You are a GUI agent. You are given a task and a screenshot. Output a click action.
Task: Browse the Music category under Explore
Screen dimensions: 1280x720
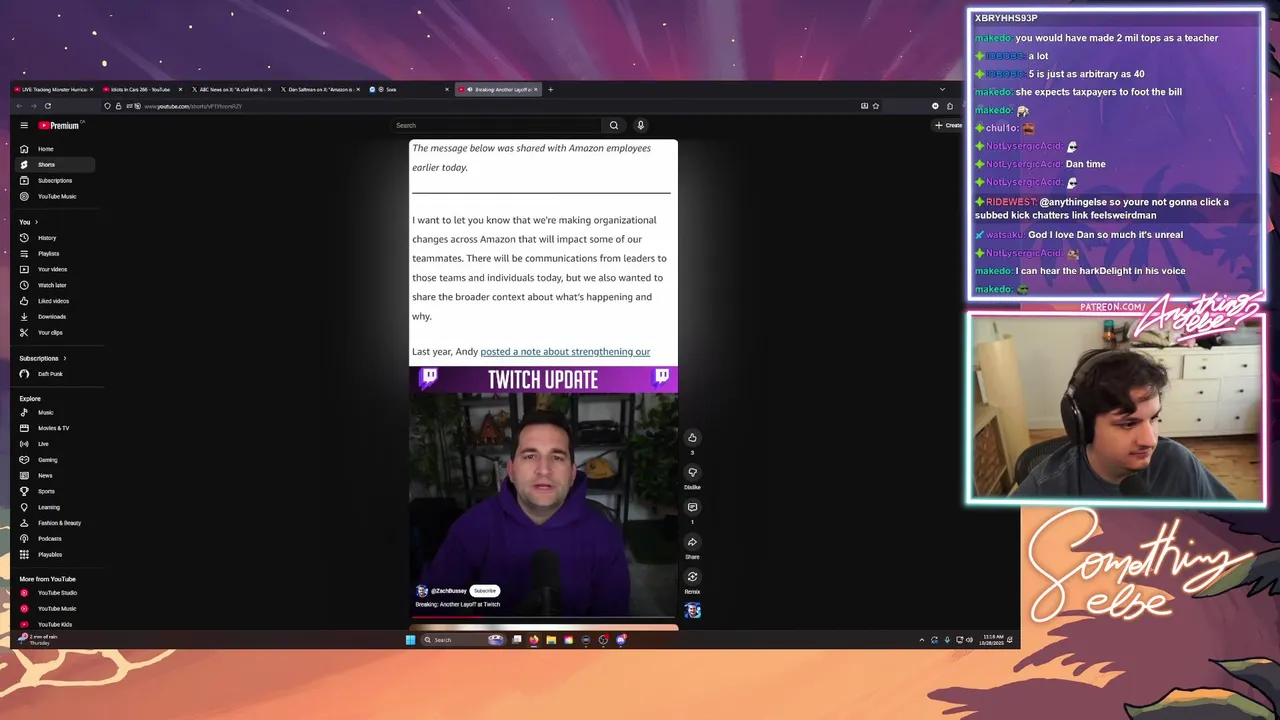[x=55, y=412]
